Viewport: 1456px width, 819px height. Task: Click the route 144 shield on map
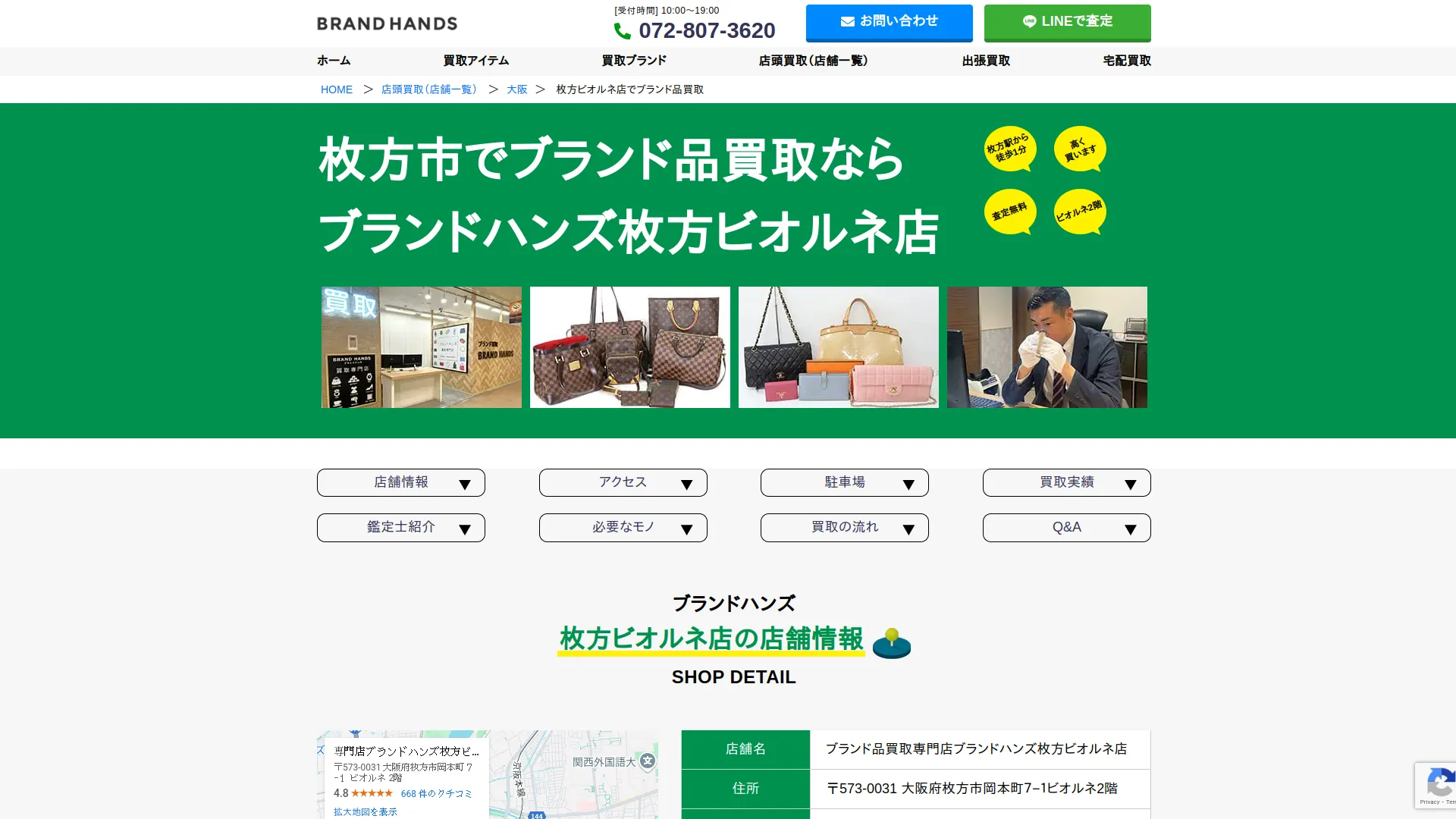(x=536, y=815)
